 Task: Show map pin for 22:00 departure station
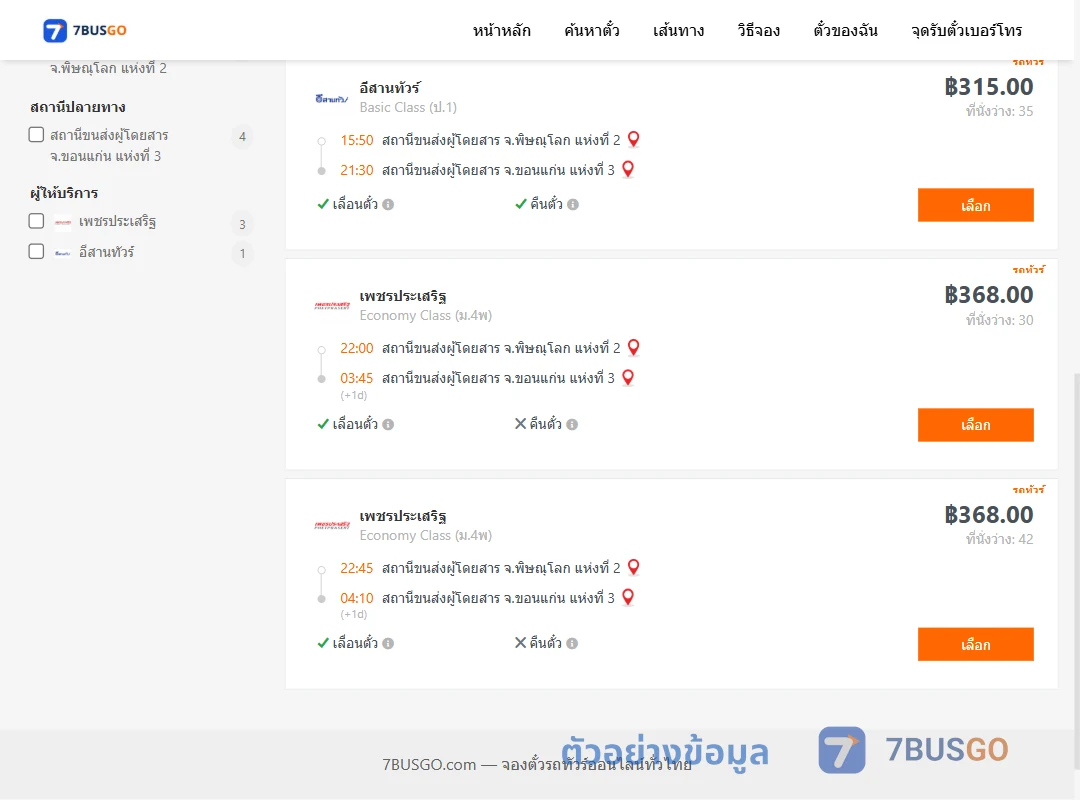click(634, 347)
